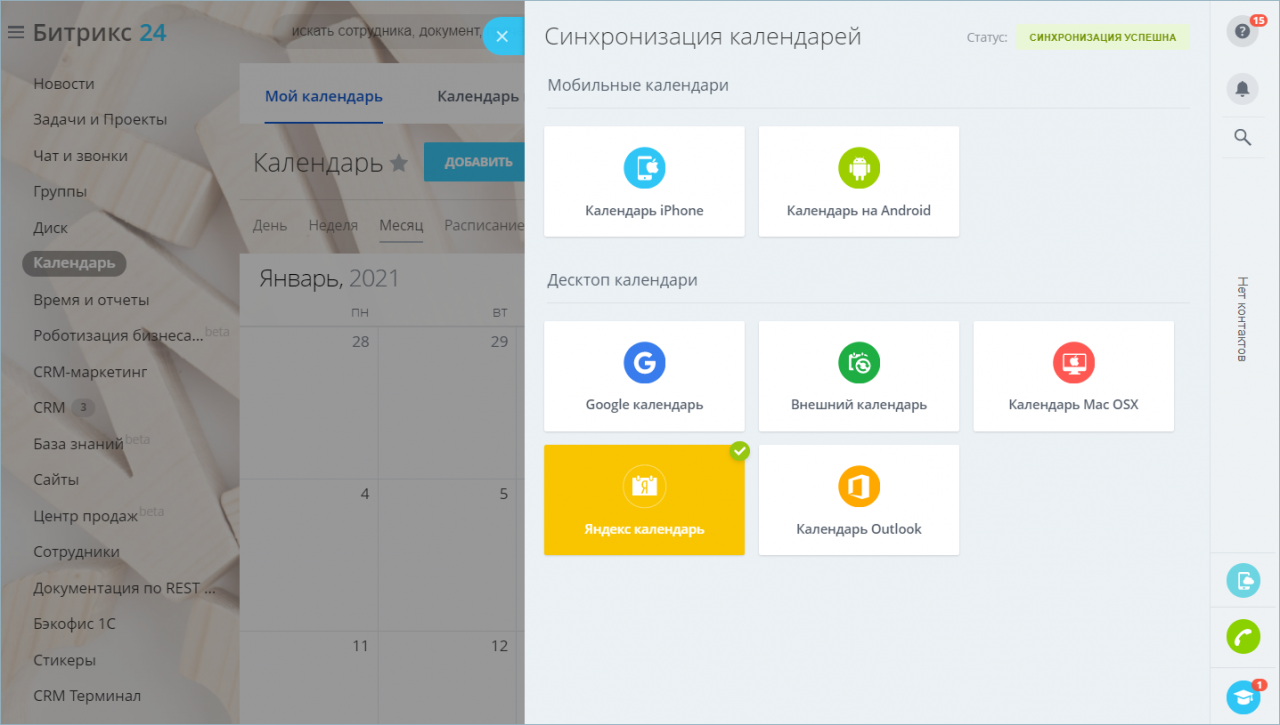Click the green connected checkmark on Яндекс календарь
This screenshot has height=725, width=1280.
(x=739, y=451)
